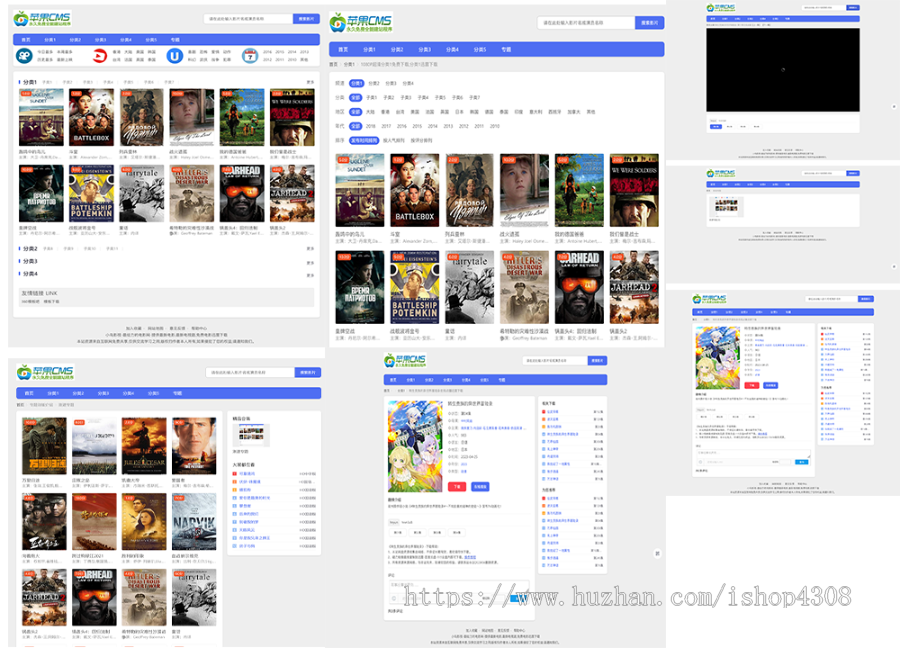Open the Battlebox poster on the homepage panel
Screen dimensions: 900x648
pos(91,117)
